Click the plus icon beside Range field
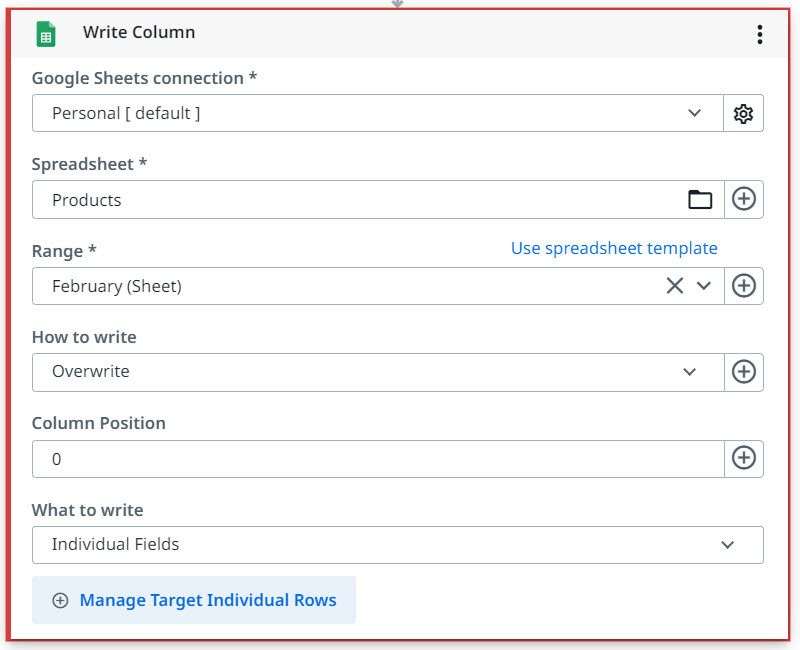The width and height of the screenshot is (800, 650). (744, 286)
